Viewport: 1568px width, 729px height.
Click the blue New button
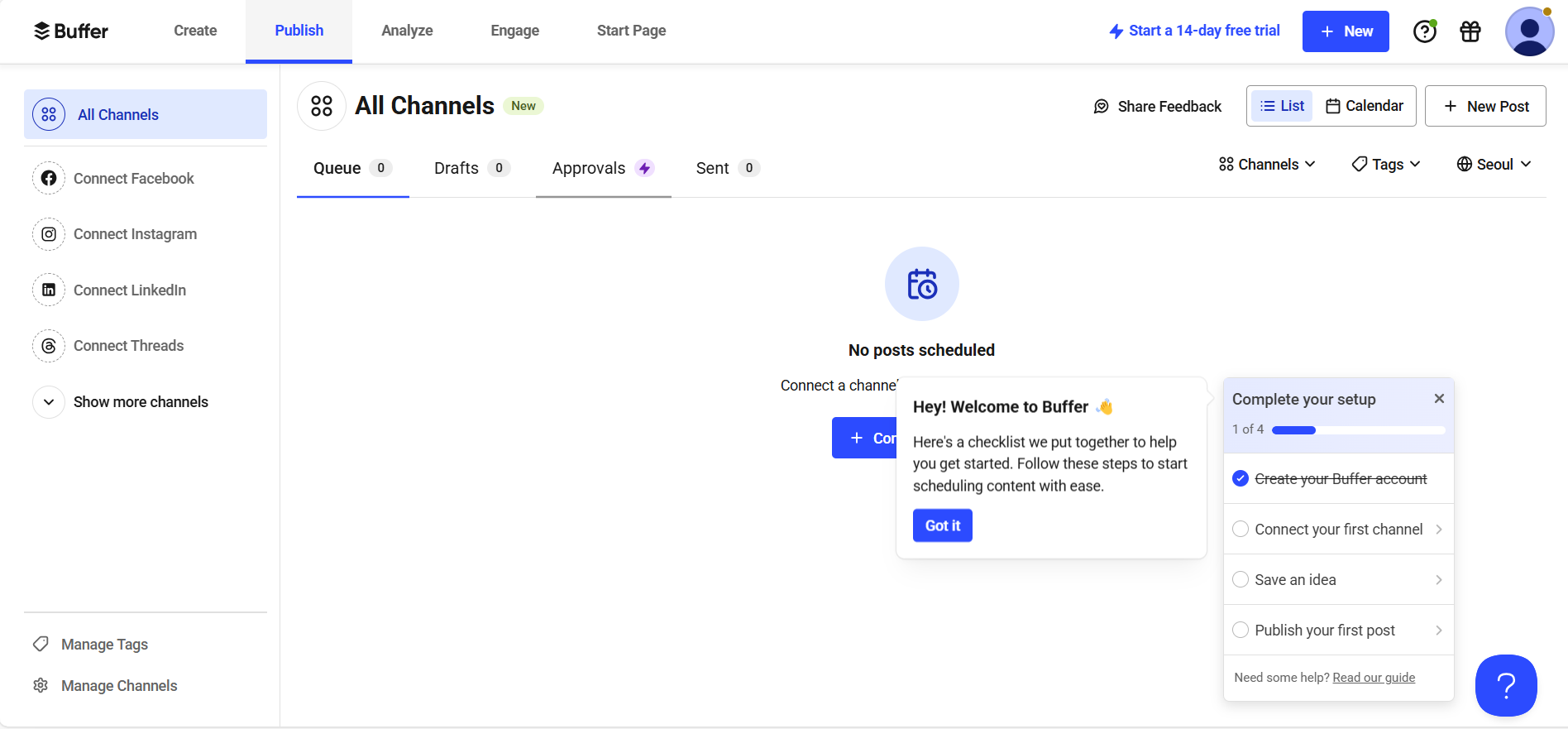click(1346, 31)
